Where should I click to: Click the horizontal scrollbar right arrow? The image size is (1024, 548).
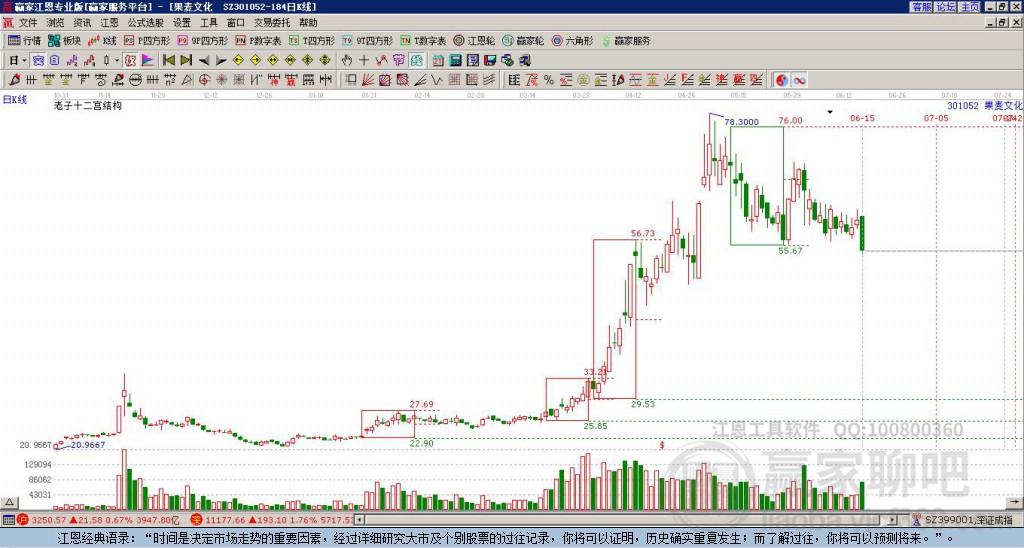(893, 521)
